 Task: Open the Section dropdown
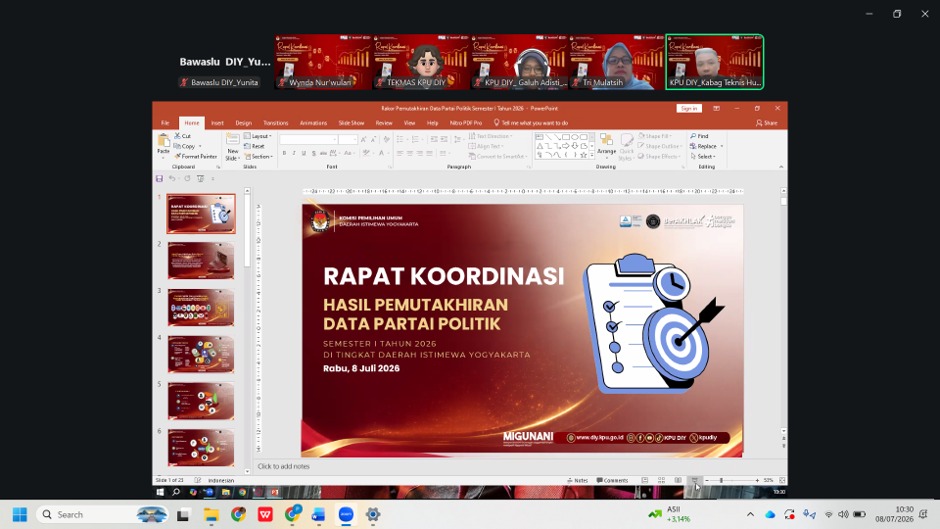click(259, 157)
